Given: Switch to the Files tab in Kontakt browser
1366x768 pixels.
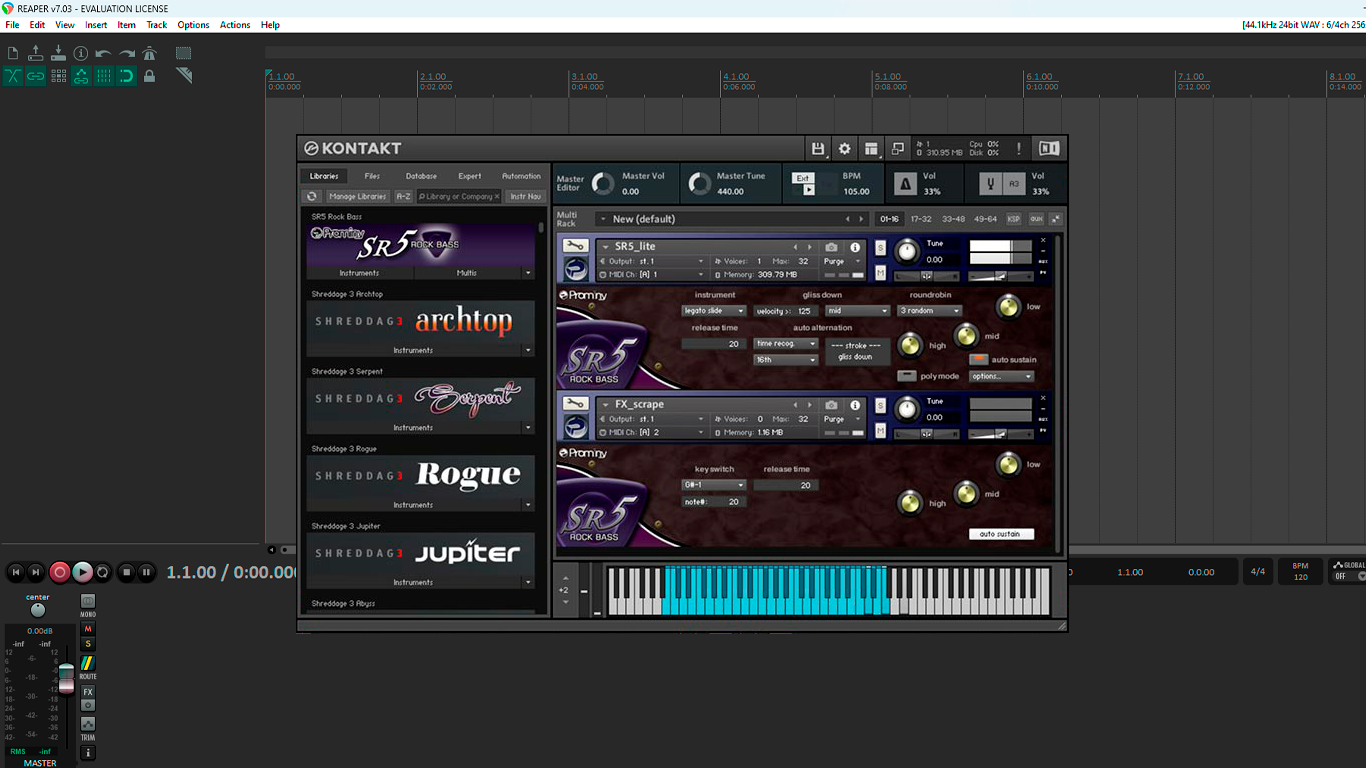Looking at the screenshot, I should (372, 176).
